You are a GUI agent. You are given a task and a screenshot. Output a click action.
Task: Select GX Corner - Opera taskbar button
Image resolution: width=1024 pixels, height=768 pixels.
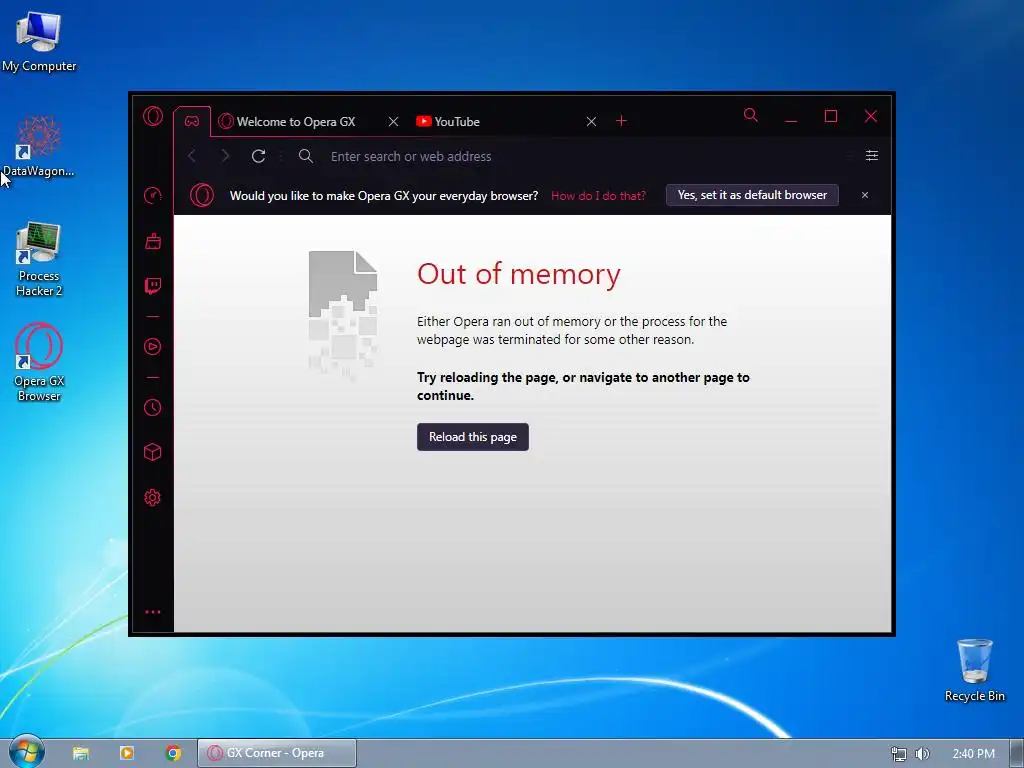277,753
